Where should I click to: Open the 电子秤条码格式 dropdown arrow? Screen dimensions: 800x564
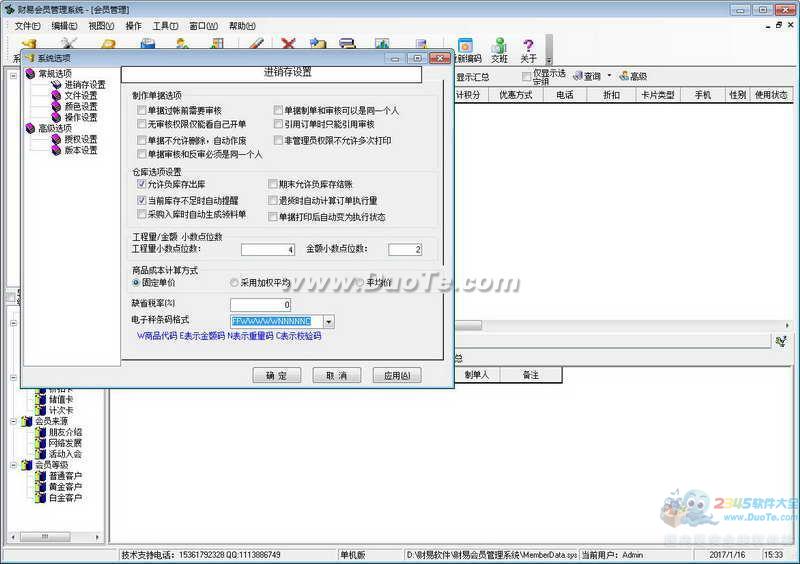click(x=329, y=322)
